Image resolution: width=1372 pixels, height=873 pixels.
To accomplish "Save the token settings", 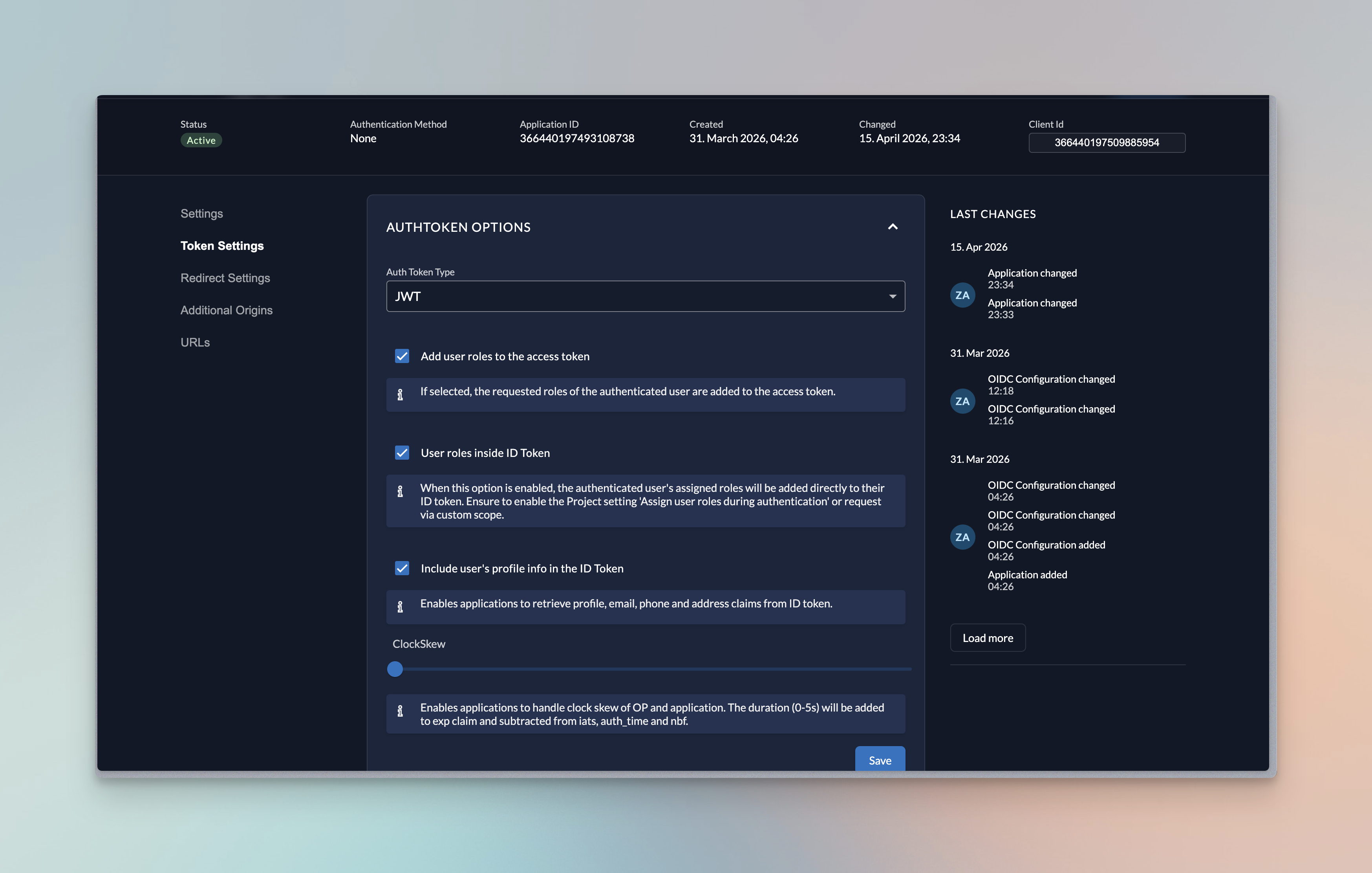I will point(880,759).
